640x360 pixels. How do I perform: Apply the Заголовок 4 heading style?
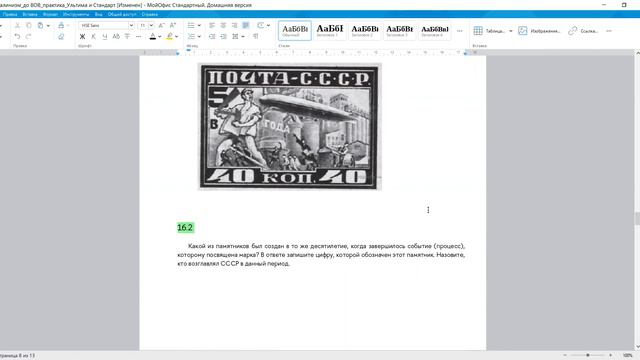point(435,31)
